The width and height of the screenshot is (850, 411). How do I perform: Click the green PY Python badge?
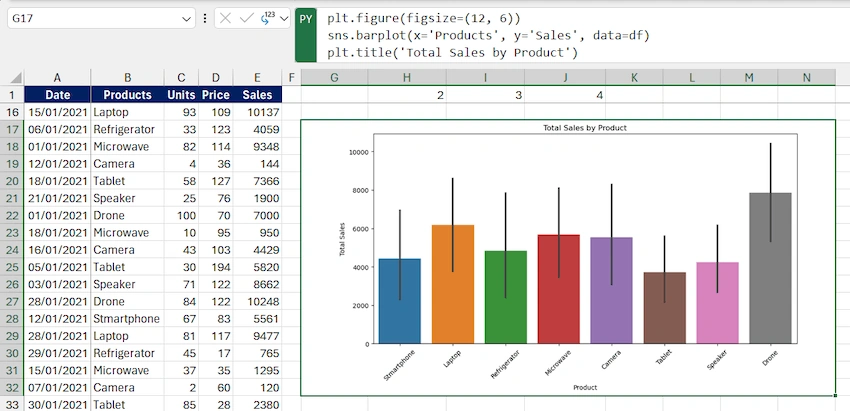pos(306,35)
